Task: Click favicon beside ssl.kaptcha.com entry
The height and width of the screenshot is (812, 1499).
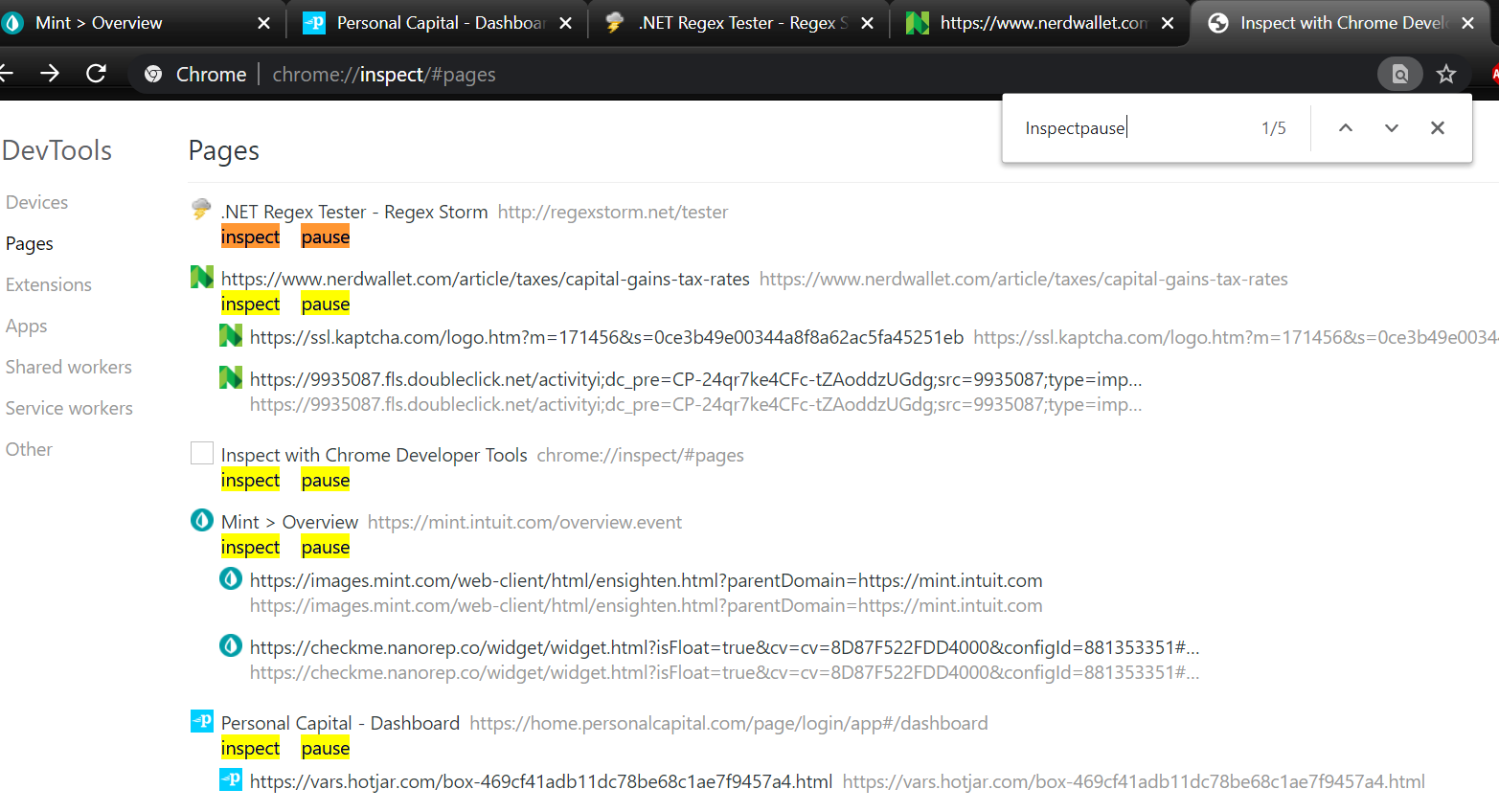Action: click(x=231, y=335)
